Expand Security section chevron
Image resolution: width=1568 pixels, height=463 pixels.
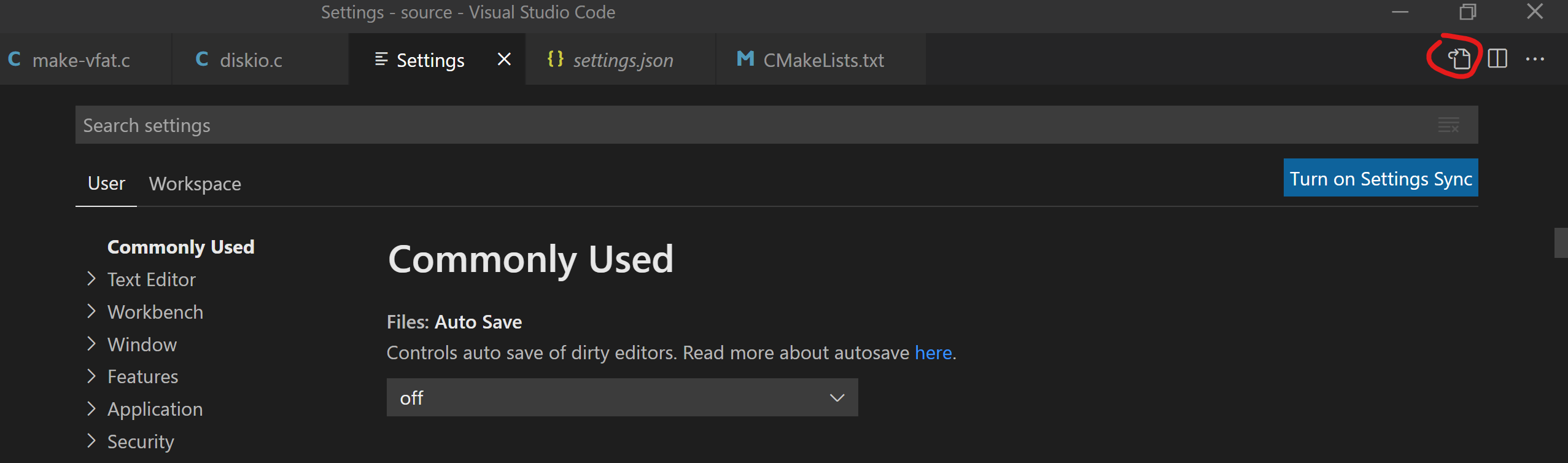point(91,441)
